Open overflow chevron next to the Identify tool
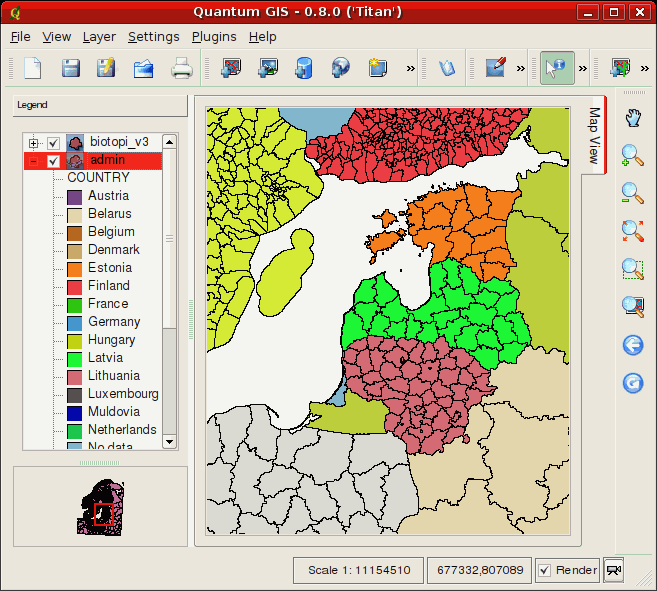 click(x=582, y=68)
